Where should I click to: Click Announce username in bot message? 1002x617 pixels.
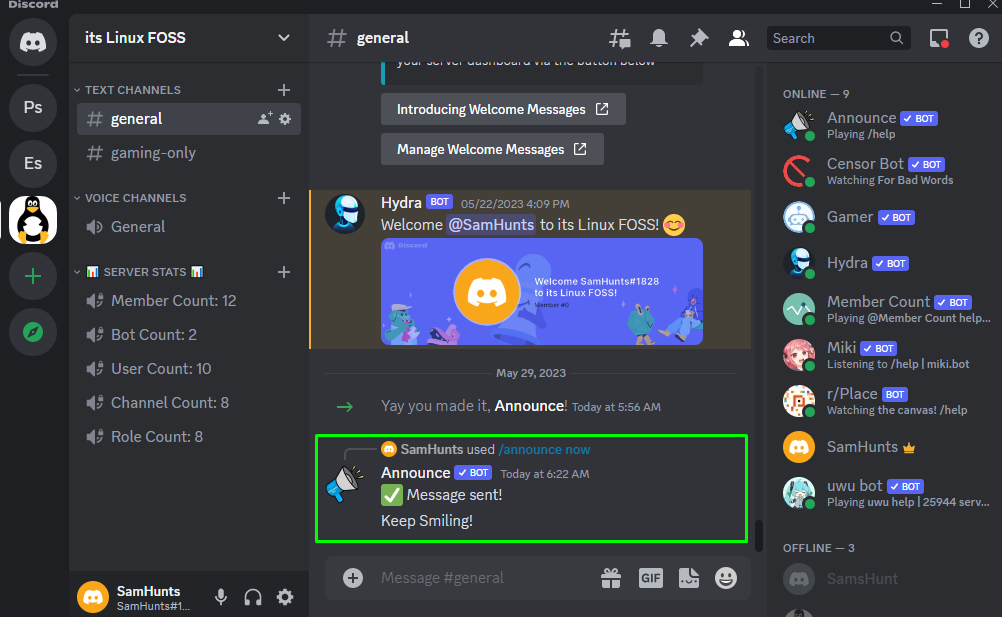(416, 473)
